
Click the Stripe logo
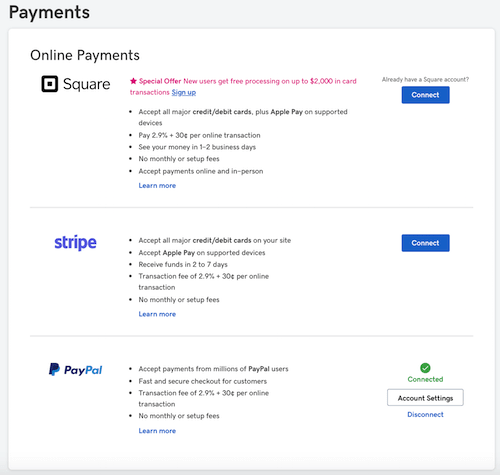tap(75, 242)
